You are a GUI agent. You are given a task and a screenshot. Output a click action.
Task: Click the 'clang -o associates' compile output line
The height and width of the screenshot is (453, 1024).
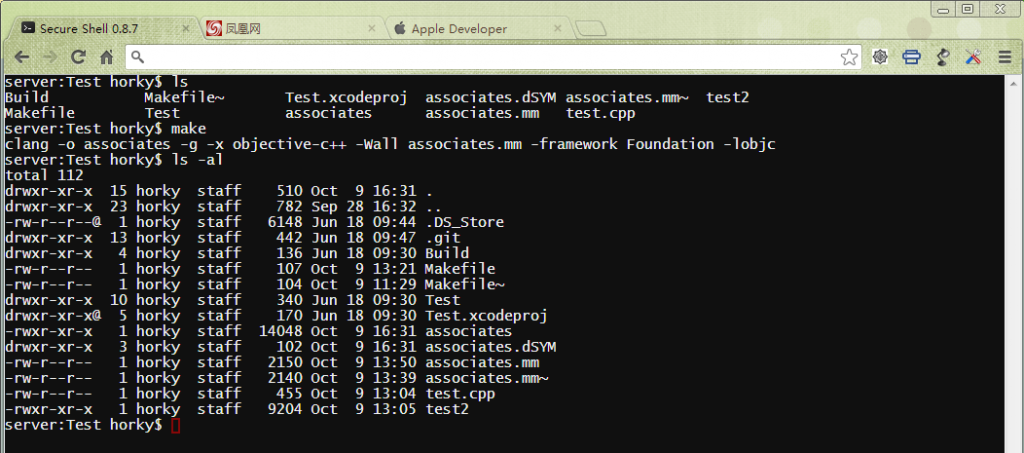tap(390, 144)
